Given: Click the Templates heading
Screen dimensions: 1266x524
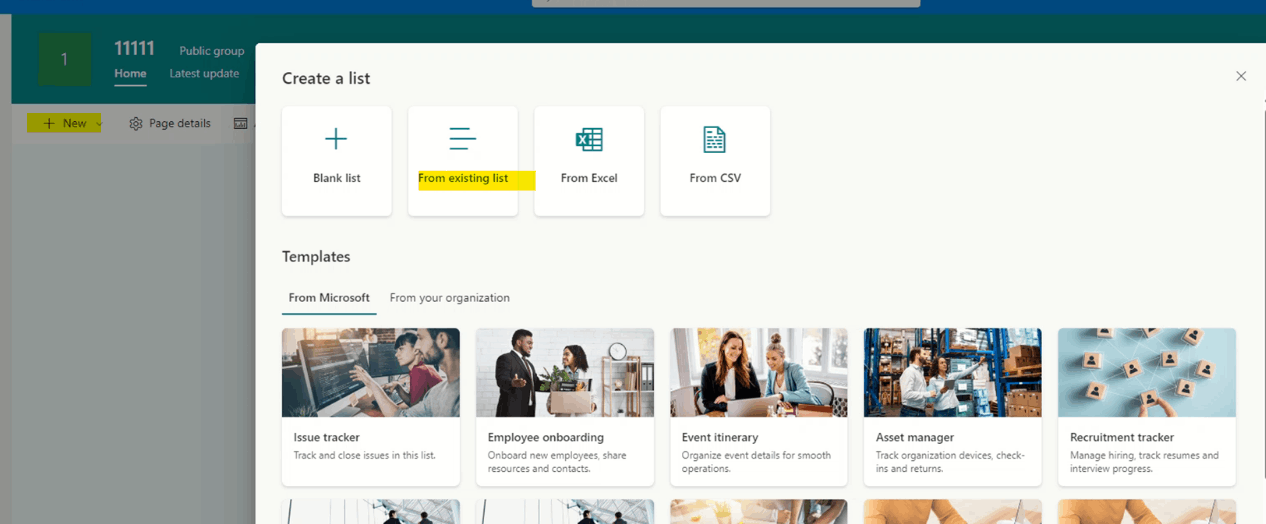Looking at the screenshot, I should 316,257.
